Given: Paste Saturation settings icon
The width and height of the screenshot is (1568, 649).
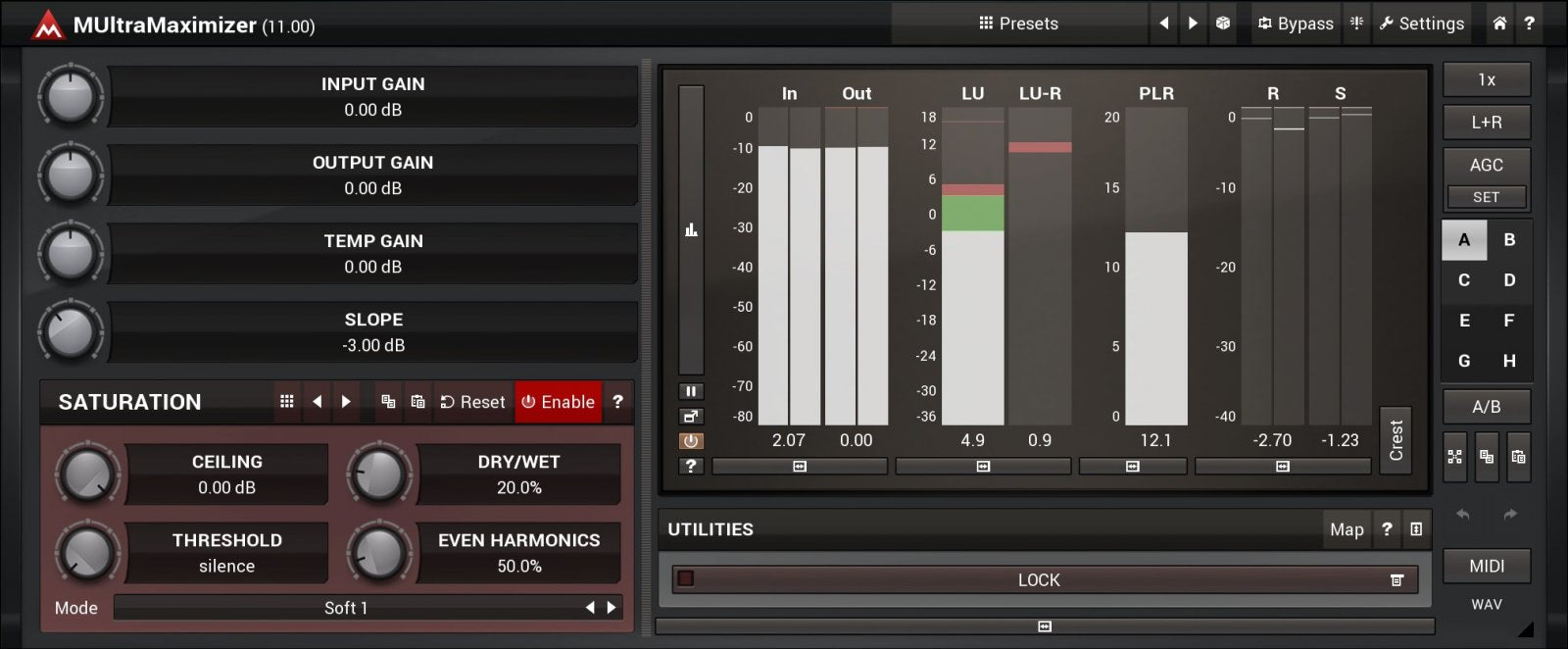Looking at the screenshot, I should [x=418, y=402].
